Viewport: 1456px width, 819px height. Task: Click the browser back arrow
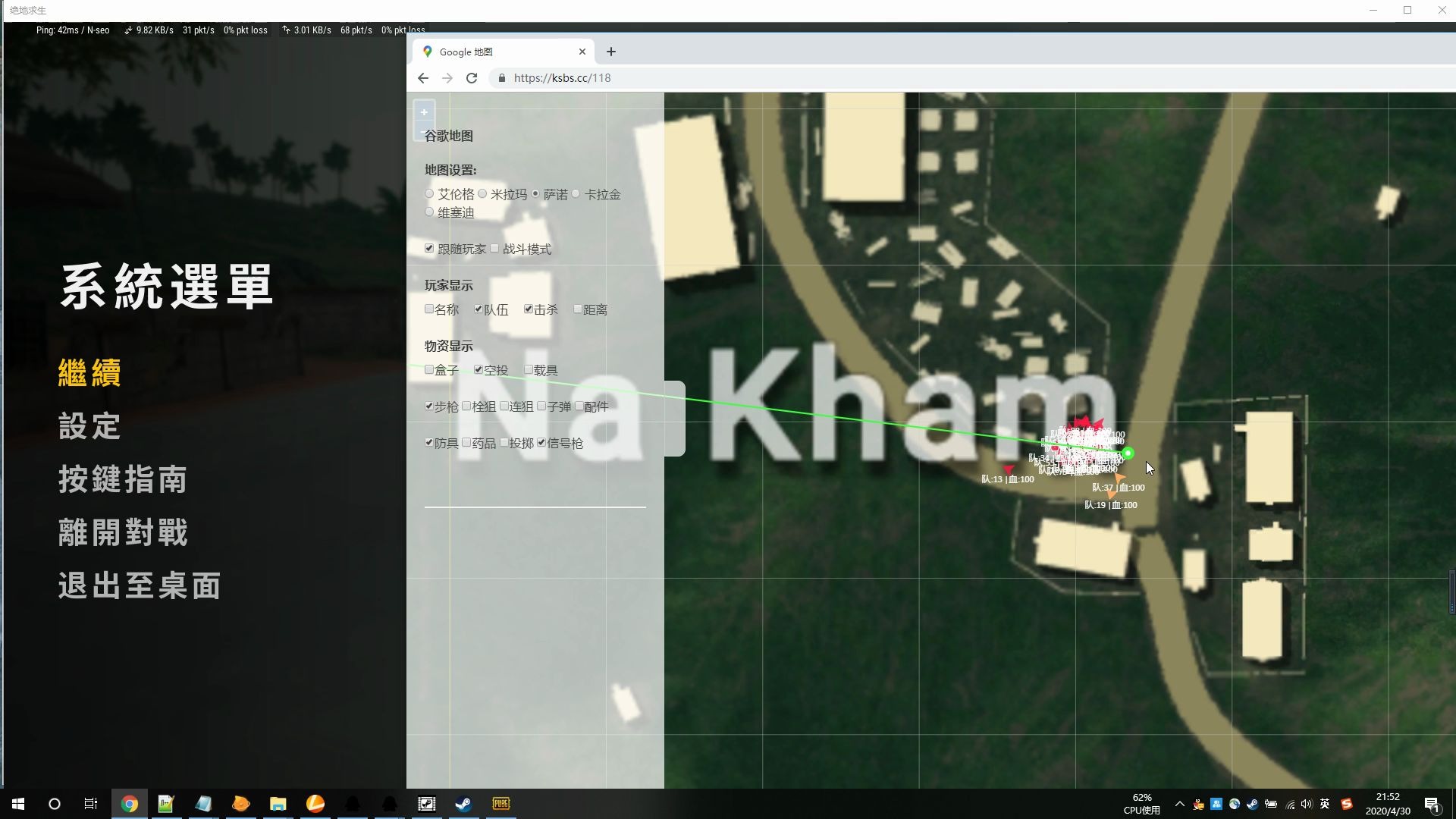[x=423, y=78]
